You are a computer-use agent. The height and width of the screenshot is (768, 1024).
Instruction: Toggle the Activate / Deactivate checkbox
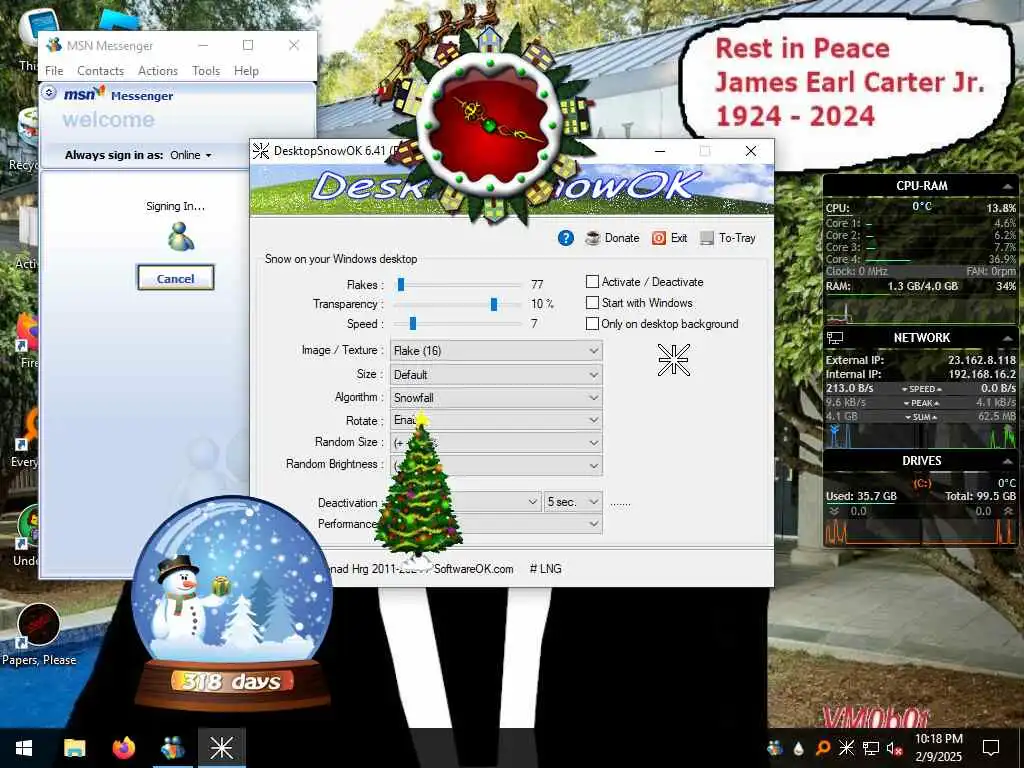[592, 281]
